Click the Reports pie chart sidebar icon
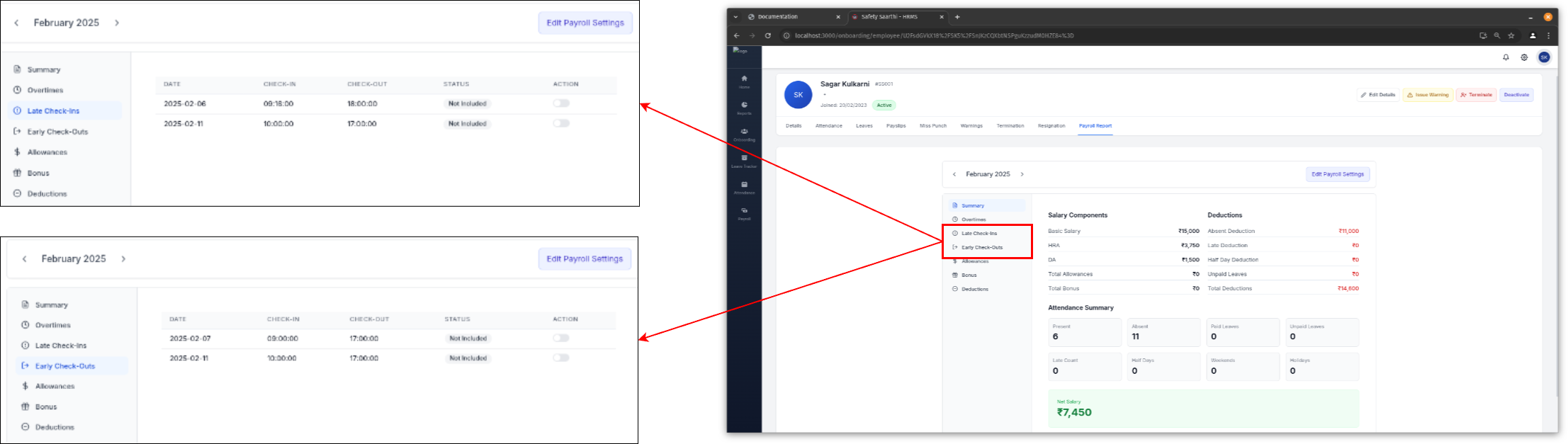This screenshot has width=1568, height=444. (744, 106)
